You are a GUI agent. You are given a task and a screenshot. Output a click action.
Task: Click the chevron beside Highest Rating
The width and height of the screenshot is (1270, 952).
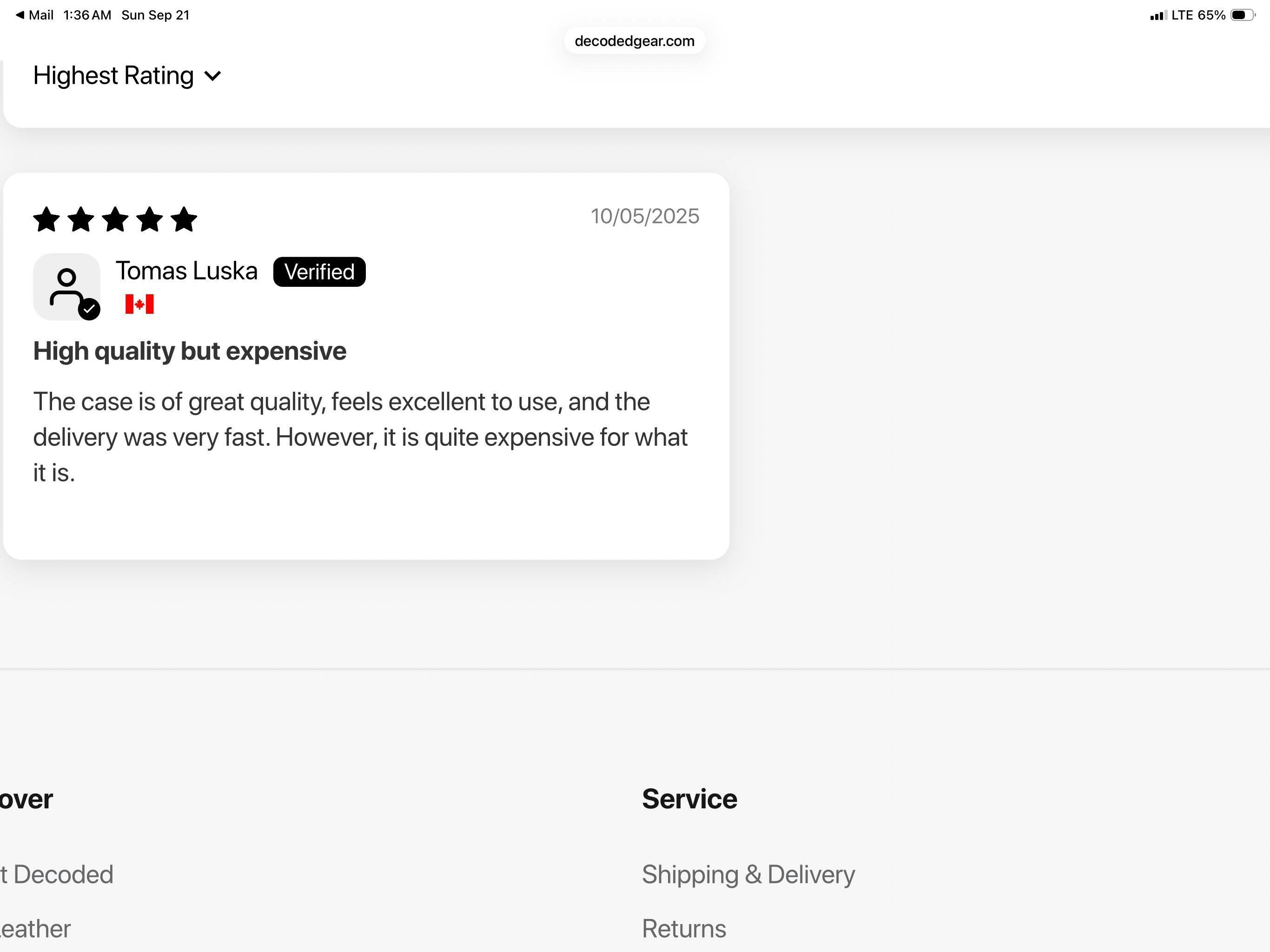(212, 76)
